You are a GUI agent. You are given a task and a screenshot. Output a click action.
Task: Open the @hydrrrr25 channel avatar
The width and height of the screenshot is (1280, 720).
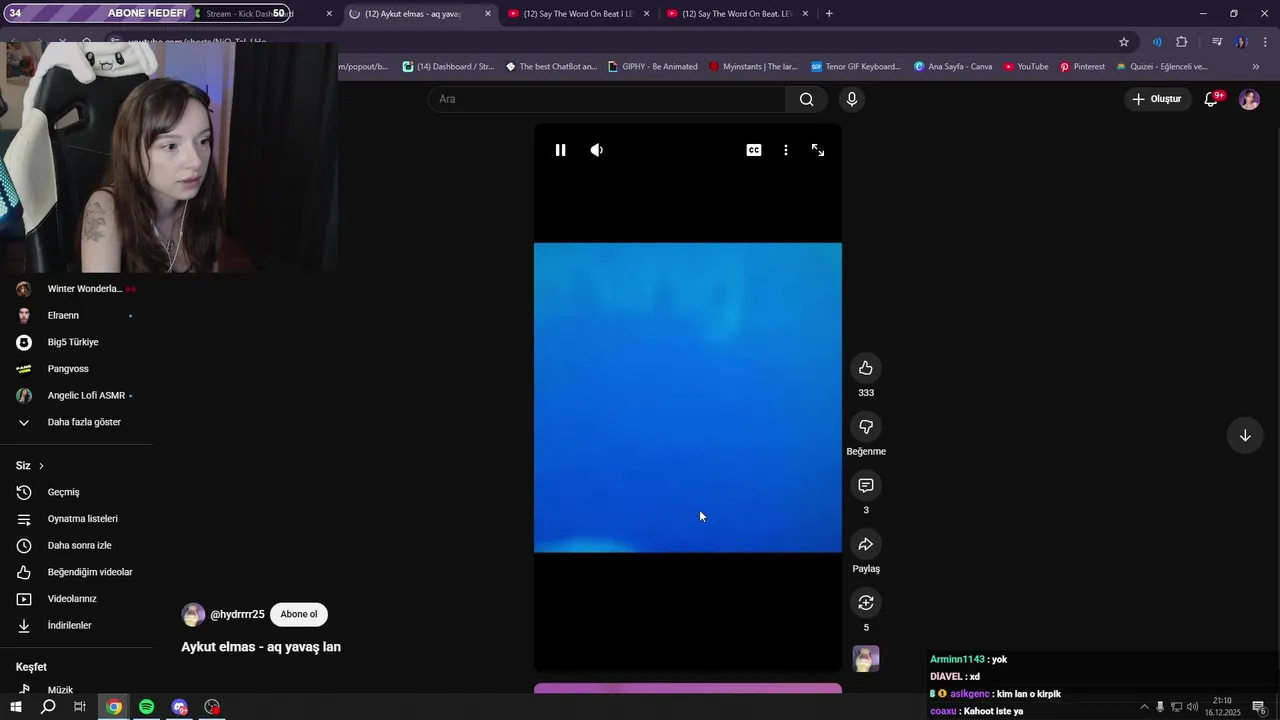193,615
